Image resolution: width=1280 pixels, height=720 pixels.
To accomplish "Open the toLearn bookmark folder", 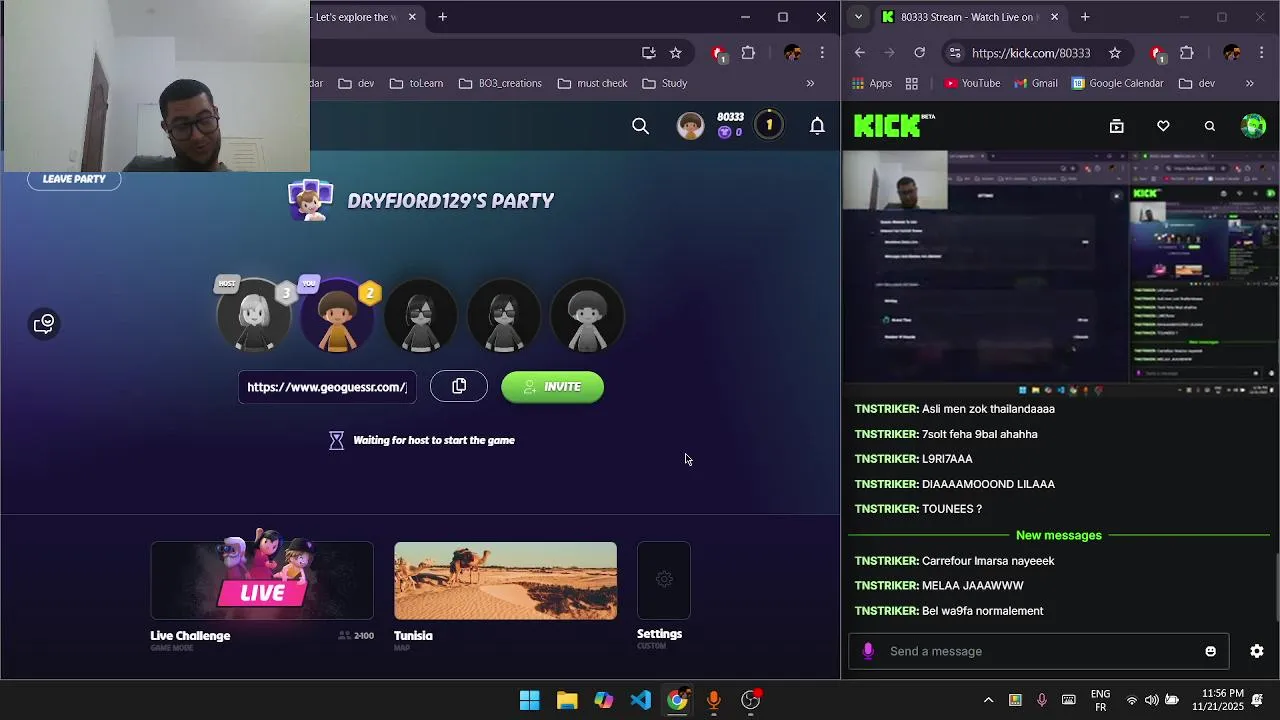I will coord(417,83).
